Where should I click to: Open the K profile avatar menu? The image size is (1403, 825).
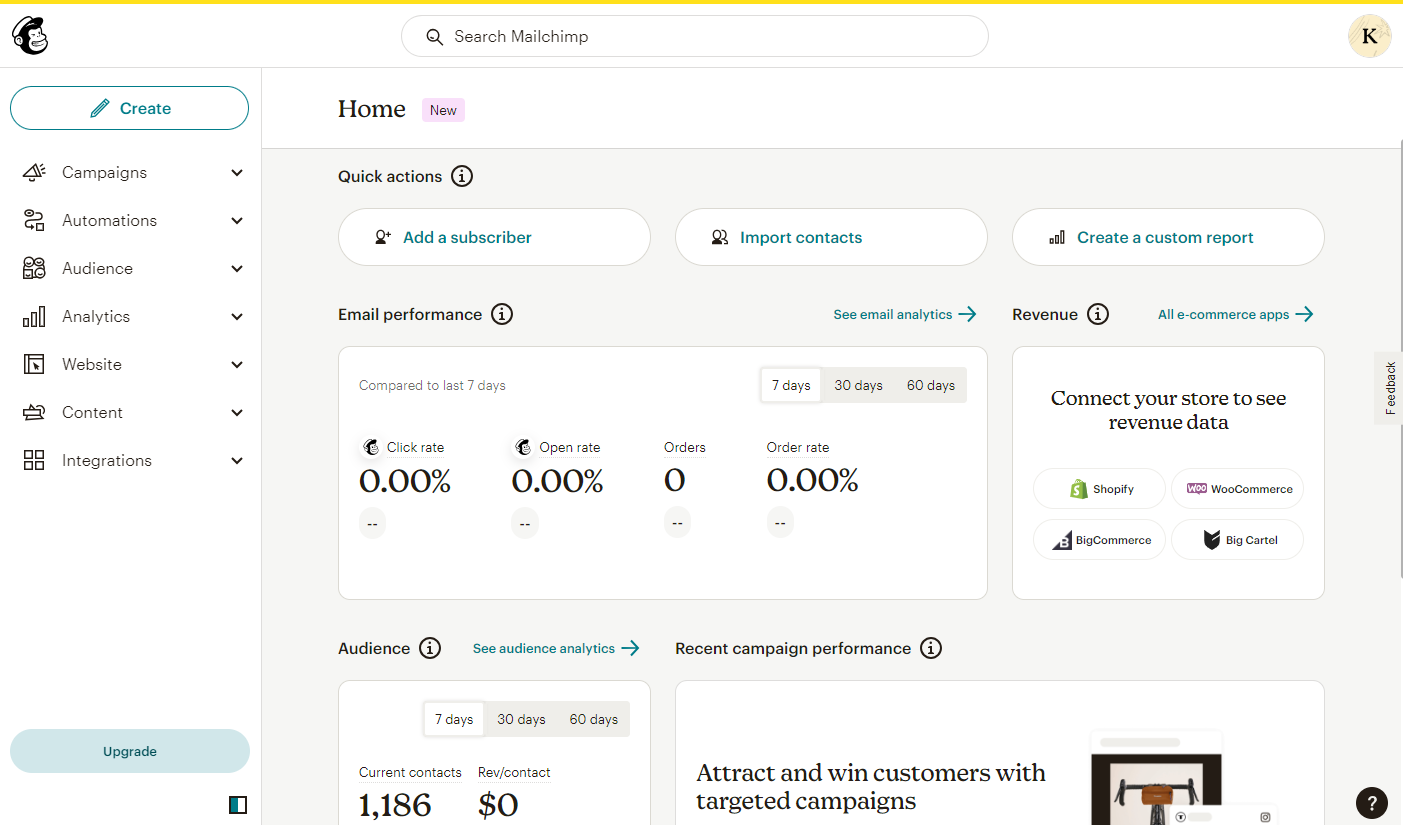(x=1369, y=36)
